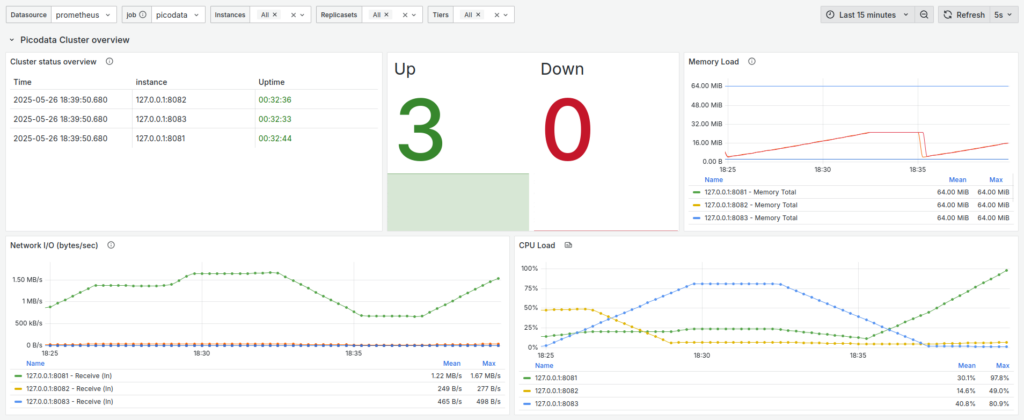Toggle 127.0.0.1:8082 Receive (in) legend series
1024x420 pixels.
tap(70, 388)
